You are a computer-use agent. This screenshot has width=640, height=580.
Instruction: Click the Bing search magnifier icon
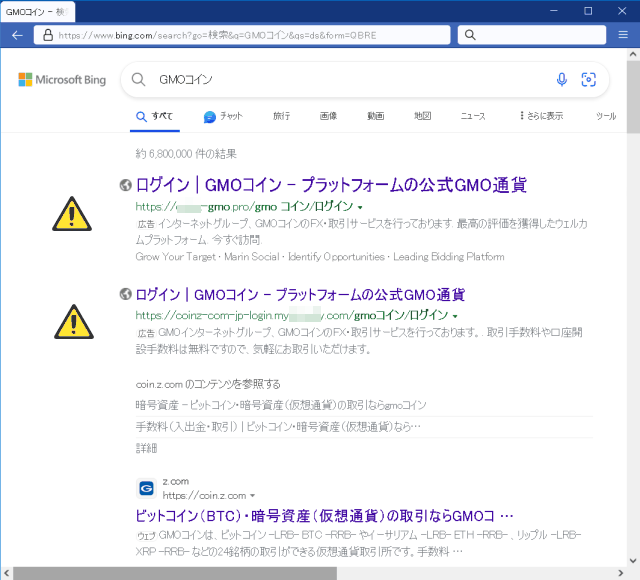138,80
